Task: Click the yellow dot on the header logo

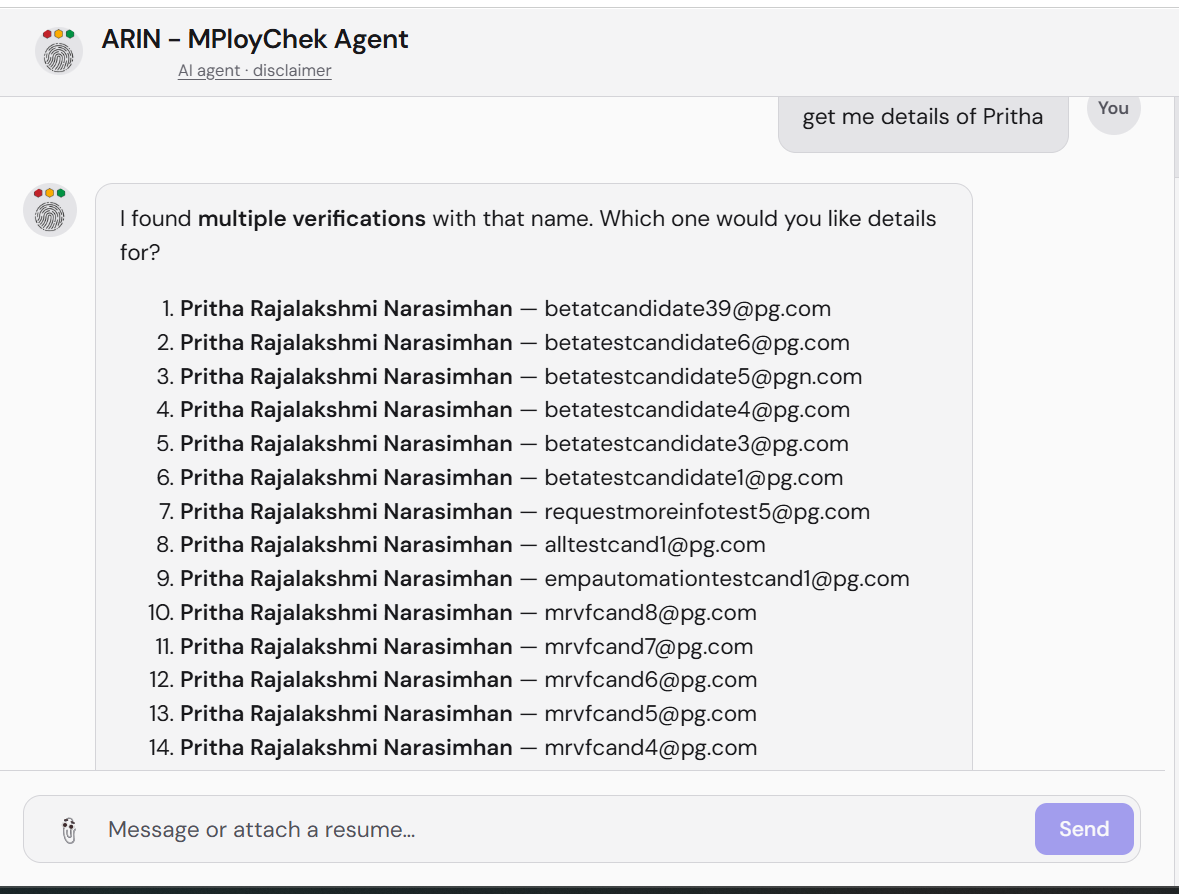Action: (59, 33)
